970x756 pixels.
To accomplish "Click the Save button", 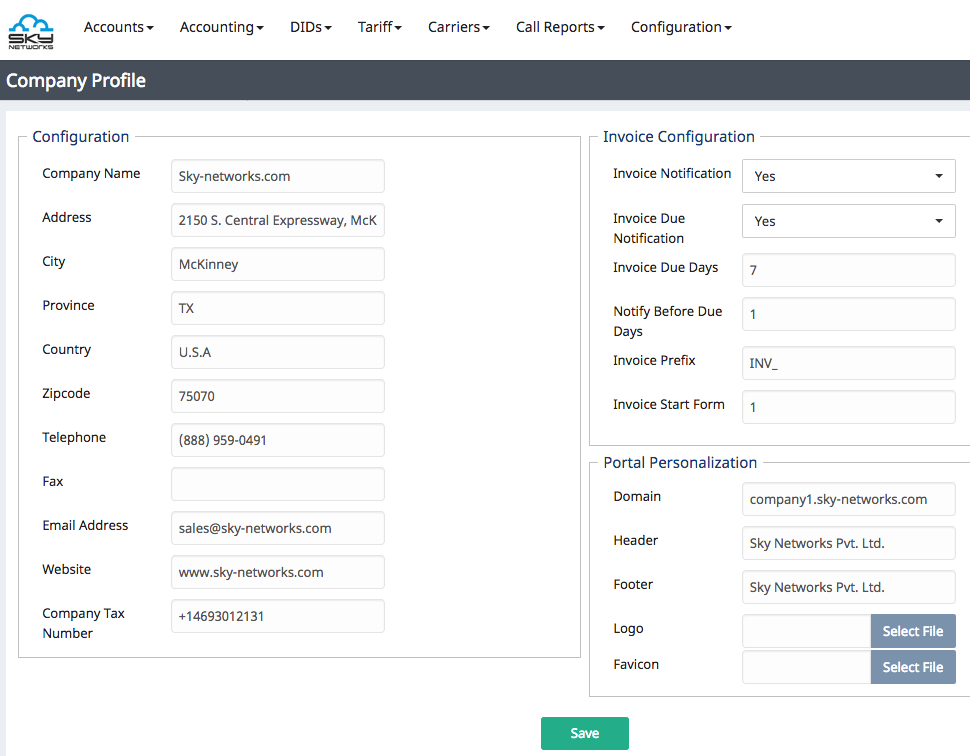I will pos(585,733).
